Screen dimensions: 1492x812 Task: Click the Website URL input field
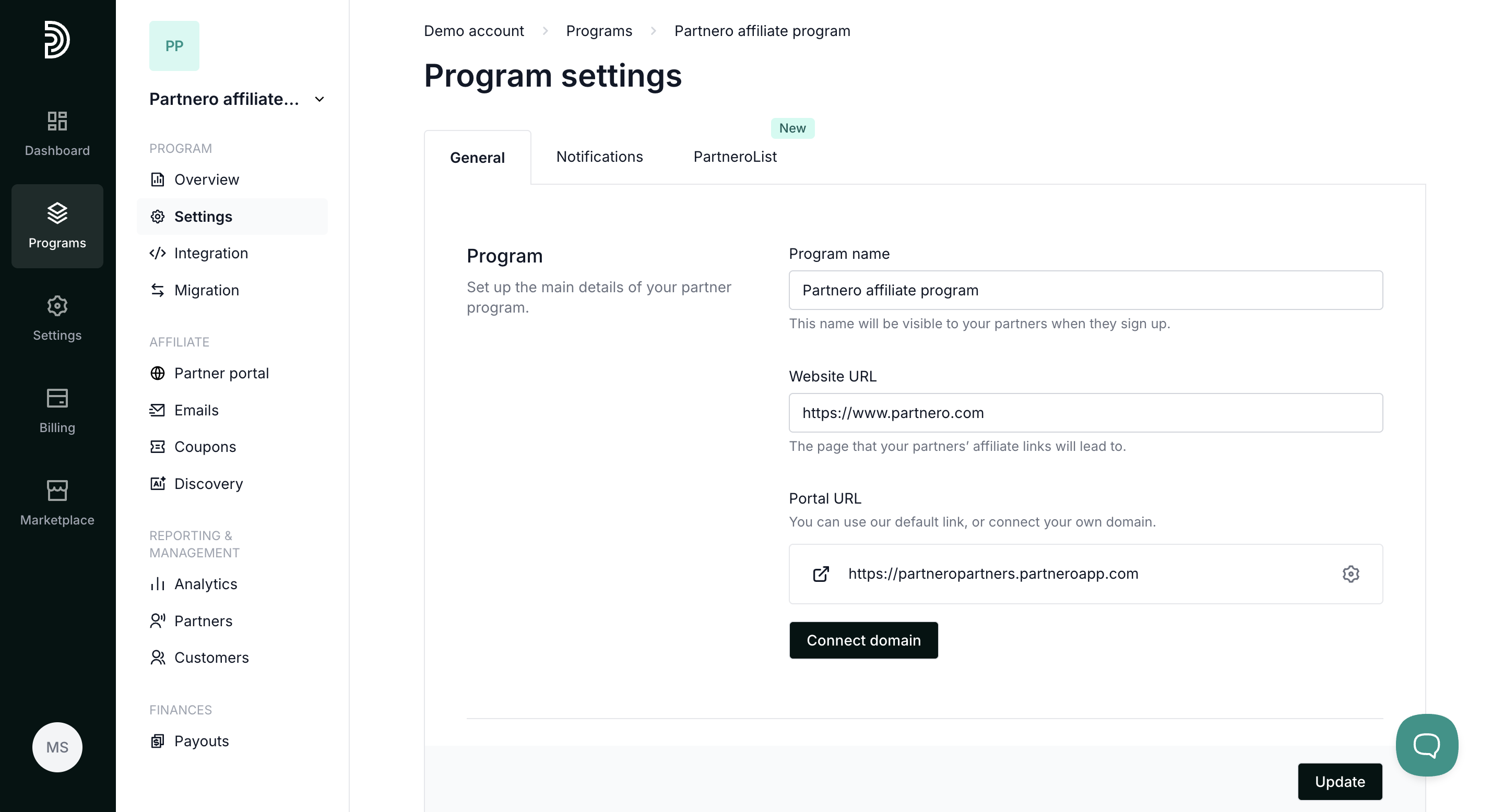click(x=1085, y=413)
